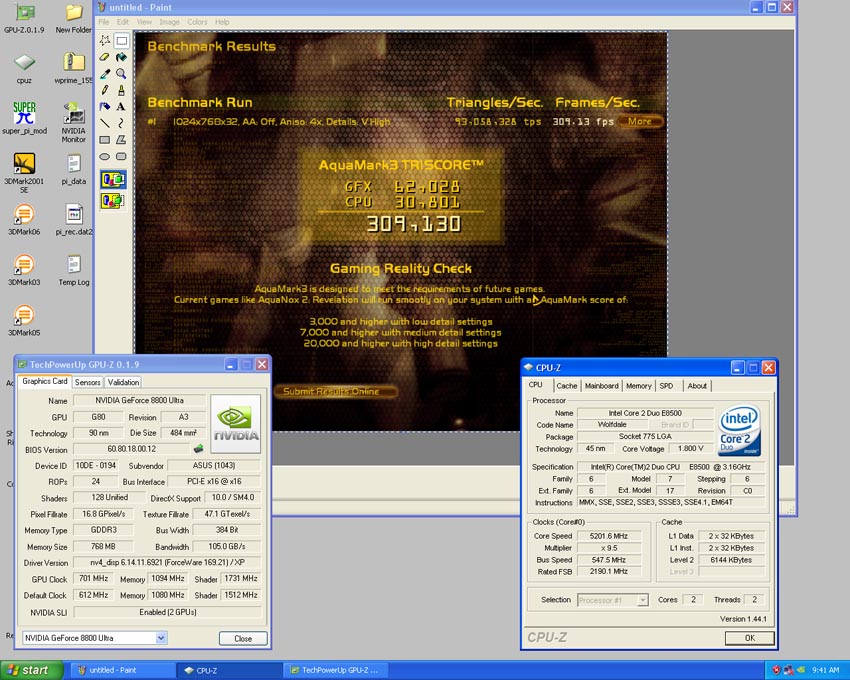Select the Pencil tool in Paint
The width and height of the screenshot is (850, 680).
(105, 90)
